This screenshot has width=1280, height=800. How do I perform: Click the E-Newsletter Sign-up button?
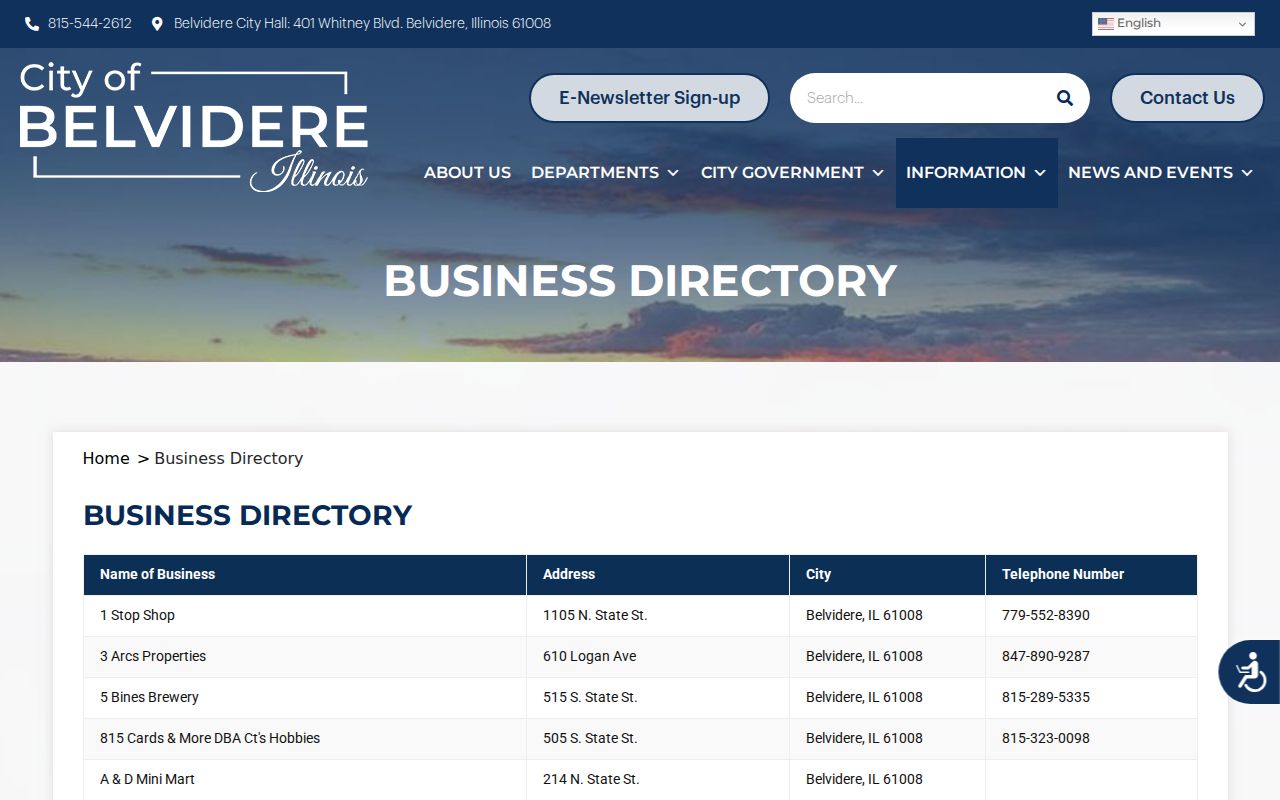[x=649, y=98]
